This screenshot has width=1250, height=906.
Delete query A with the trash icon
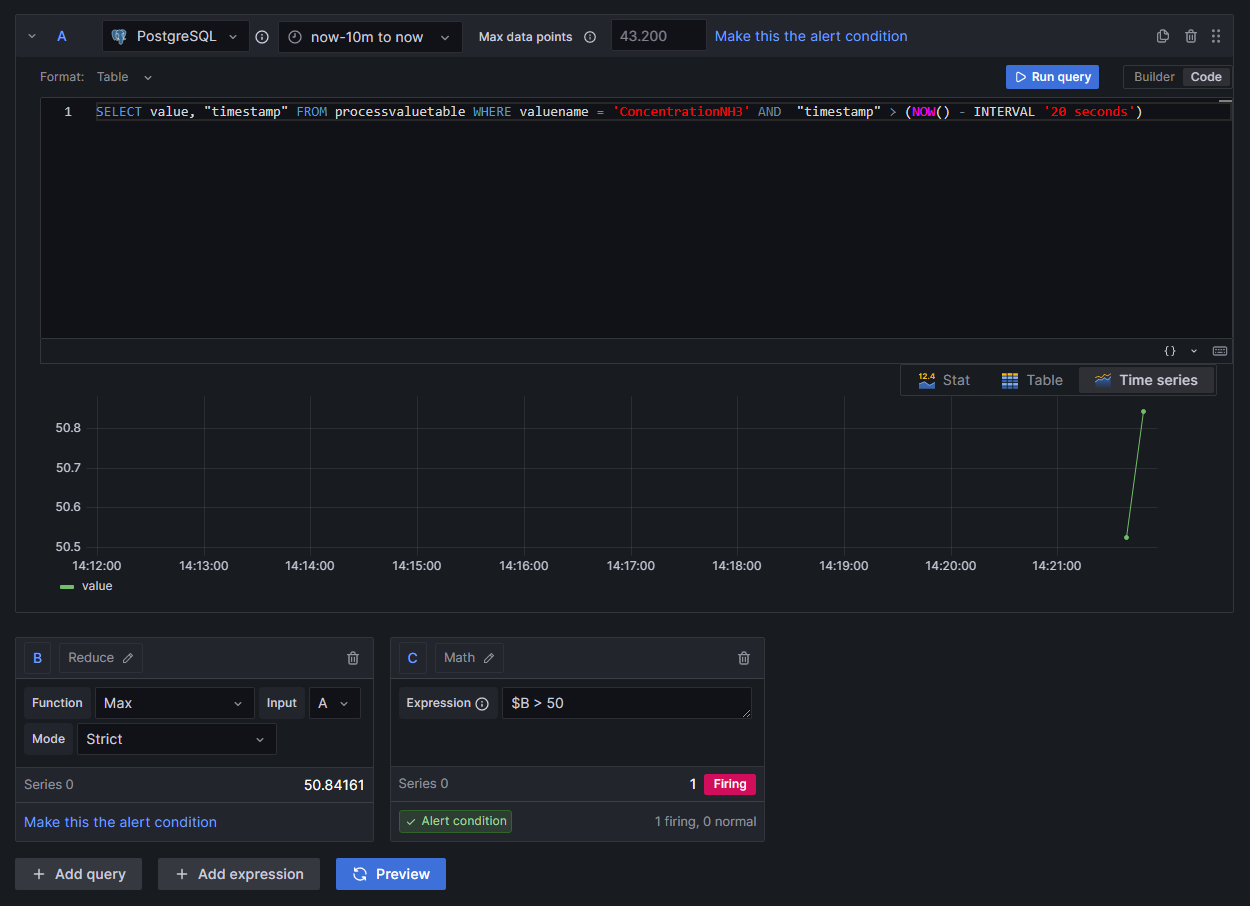pos(1191,36)
